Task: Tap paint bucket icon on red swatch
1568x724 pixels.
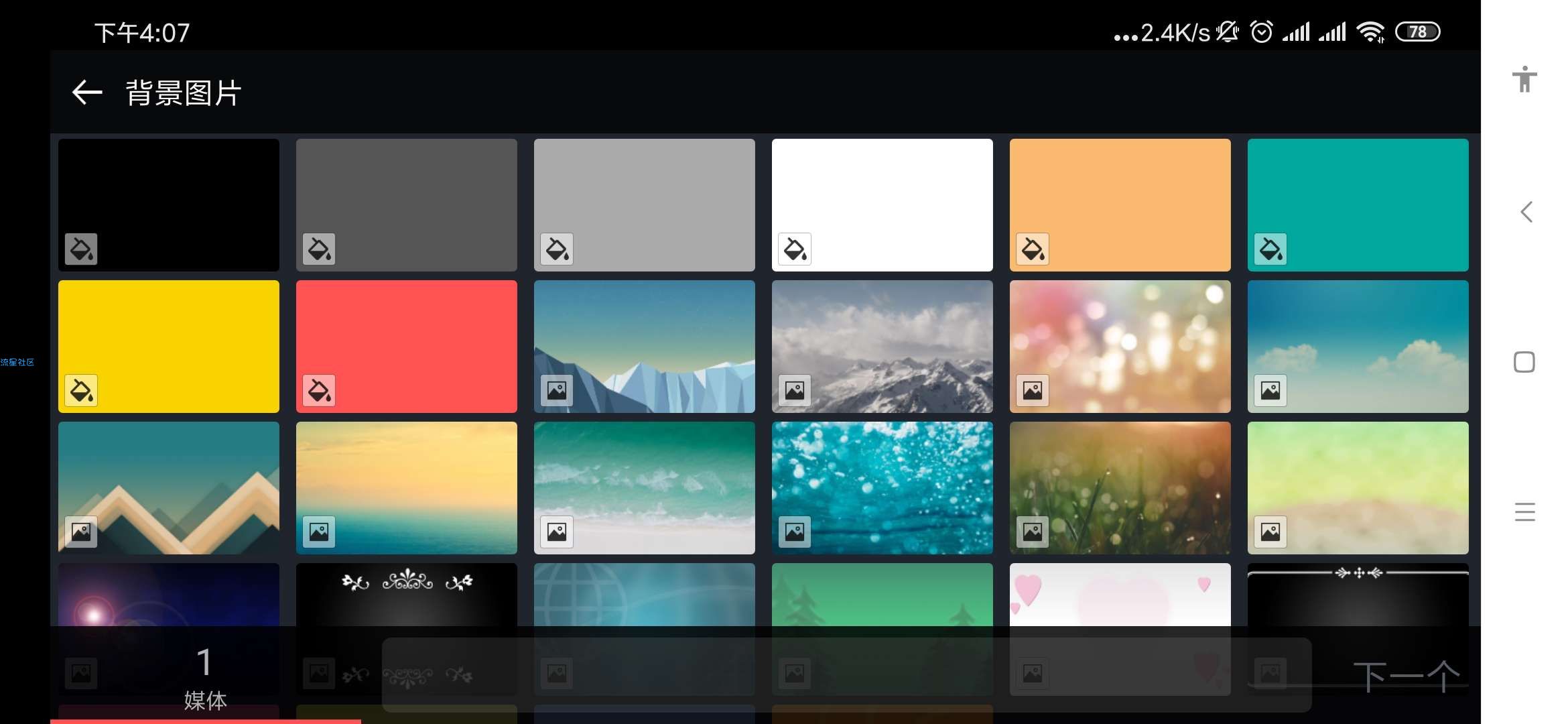Action: pyautogui.click(x=319, y=390)
